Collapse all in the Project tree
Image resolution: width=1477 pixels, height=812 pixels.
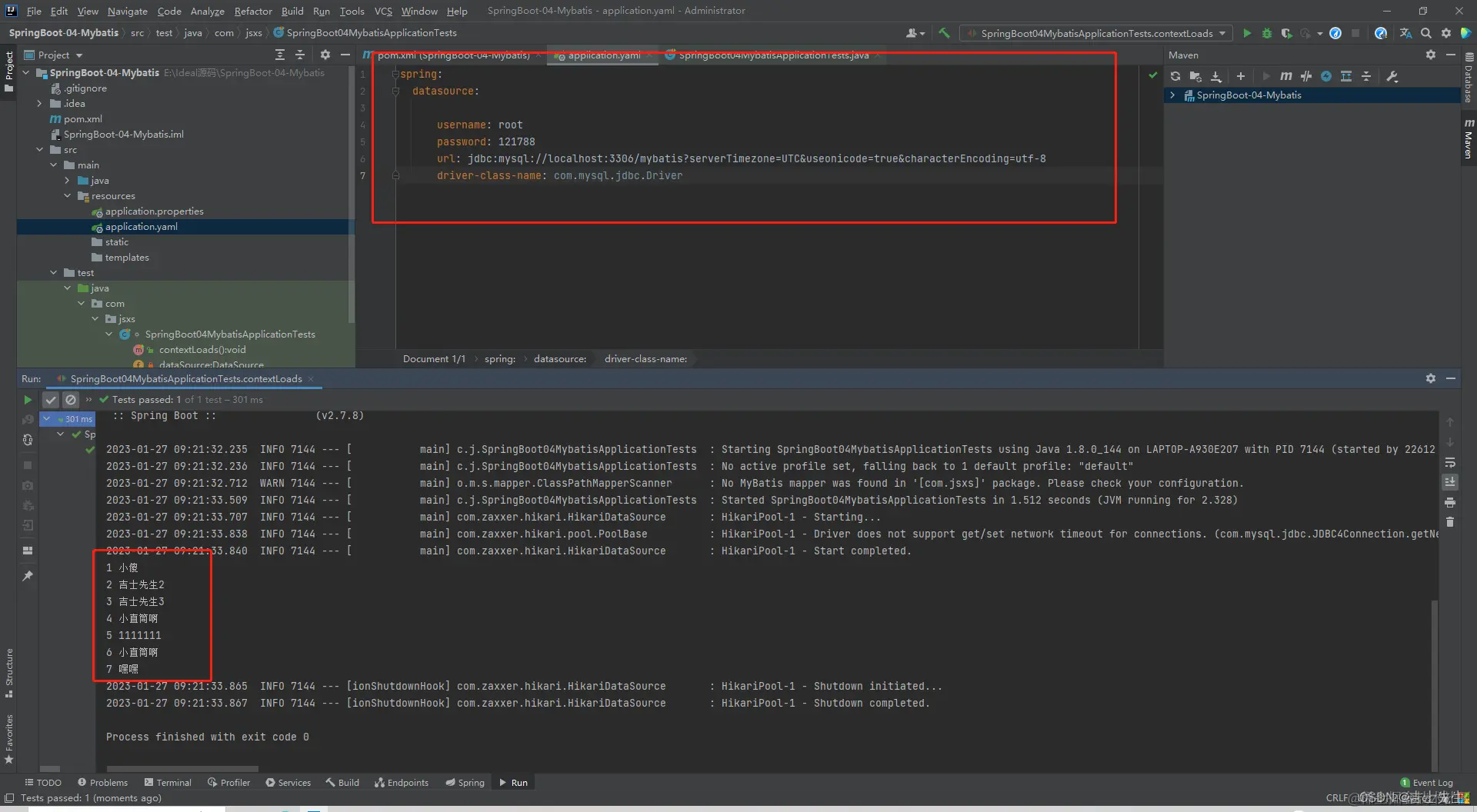coord(300,55)
